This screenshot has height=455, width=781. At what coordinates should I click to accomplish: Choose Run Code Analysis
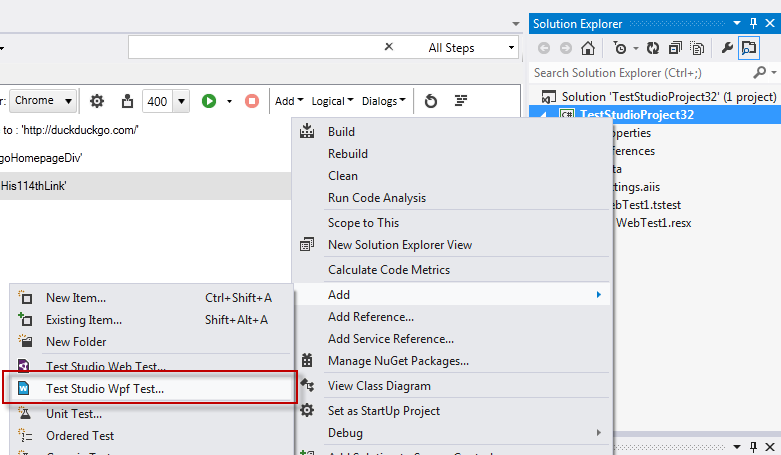[x=451, y=197]
